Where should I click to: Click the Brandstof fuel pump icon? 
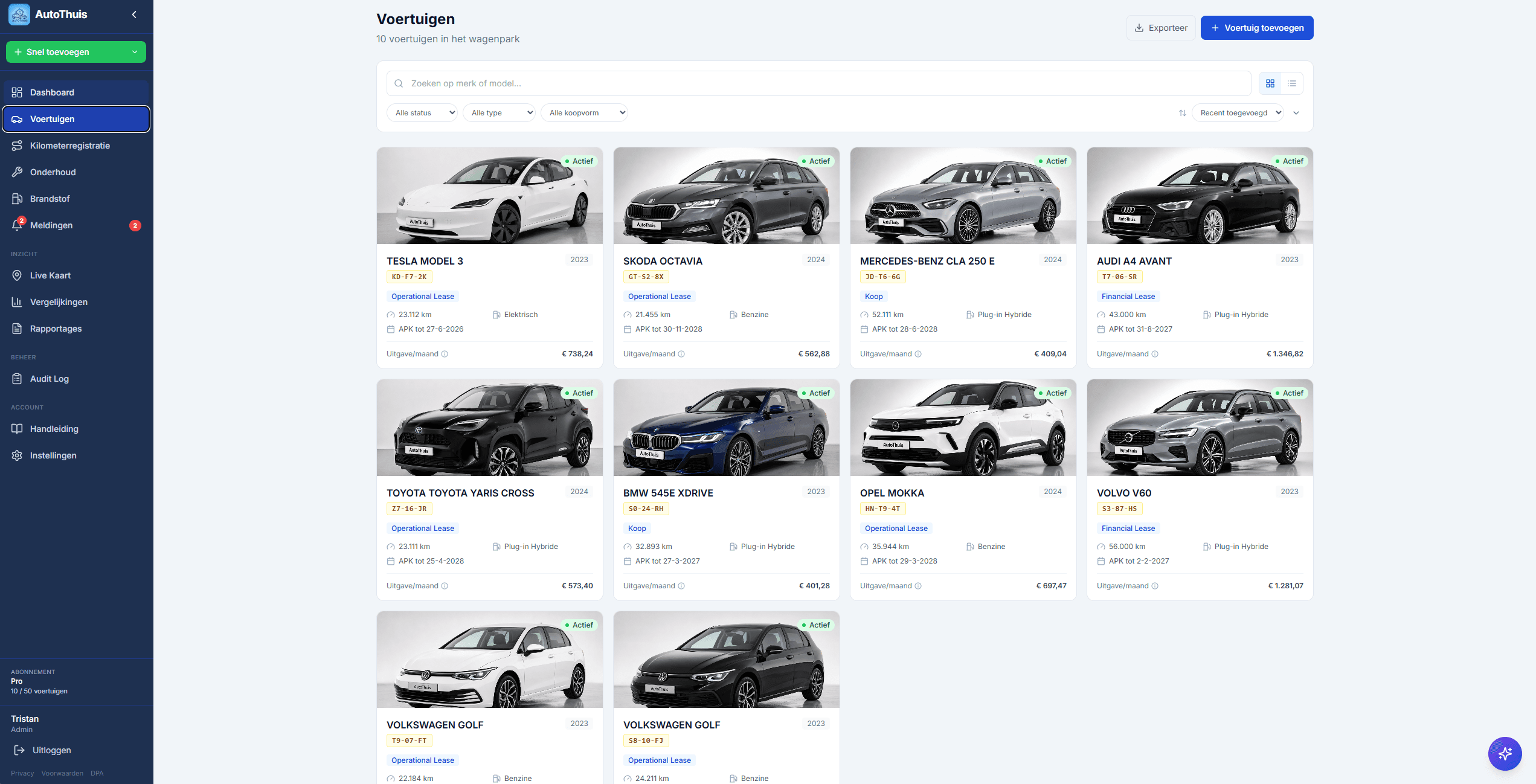pos(17,199)
